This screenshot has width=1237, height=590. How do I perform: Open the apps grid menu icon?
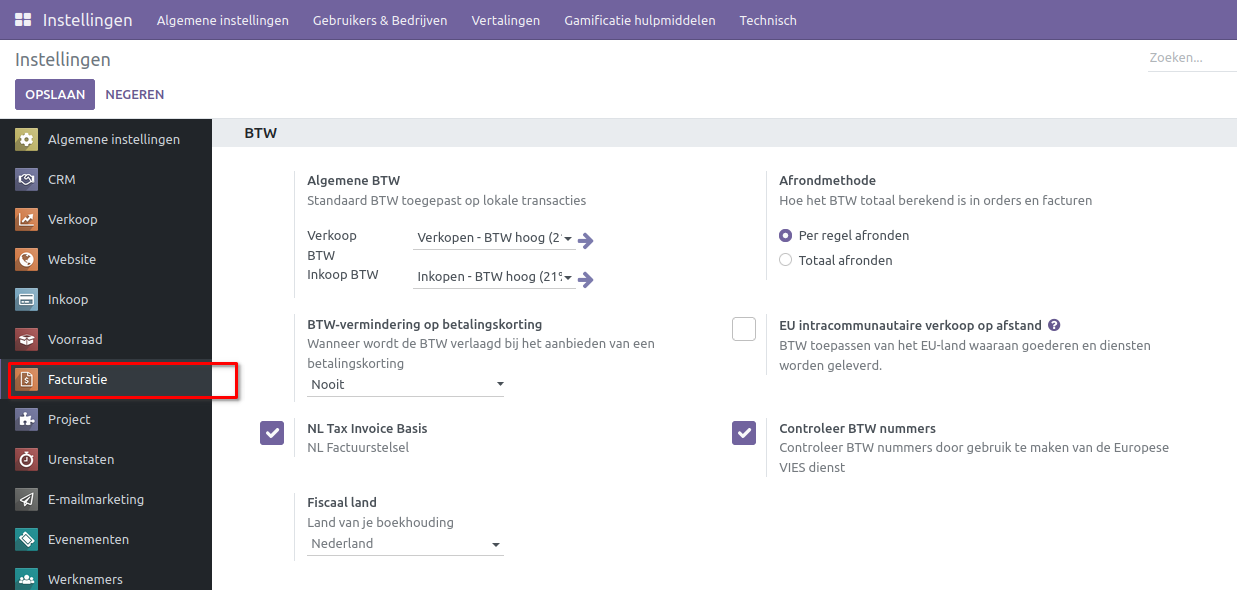[x=22, y=20]
